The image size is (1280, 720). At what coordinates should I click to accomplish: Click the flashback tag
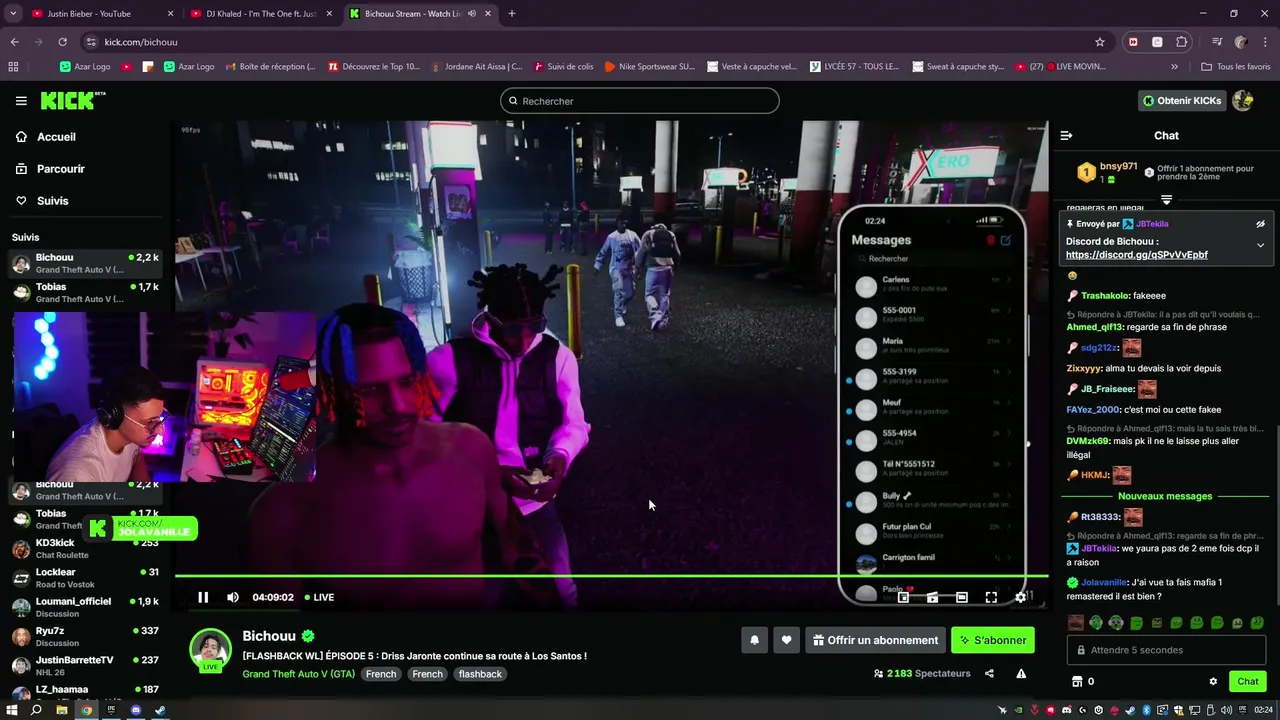pos(480,674)
